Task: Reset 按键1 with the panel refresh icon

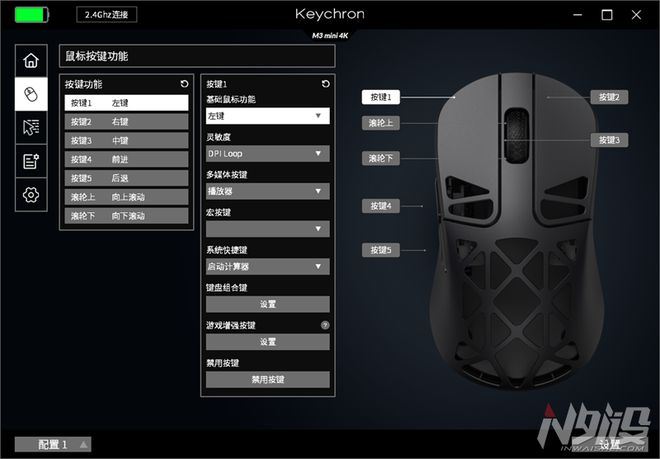Action: tap(325, 84)
